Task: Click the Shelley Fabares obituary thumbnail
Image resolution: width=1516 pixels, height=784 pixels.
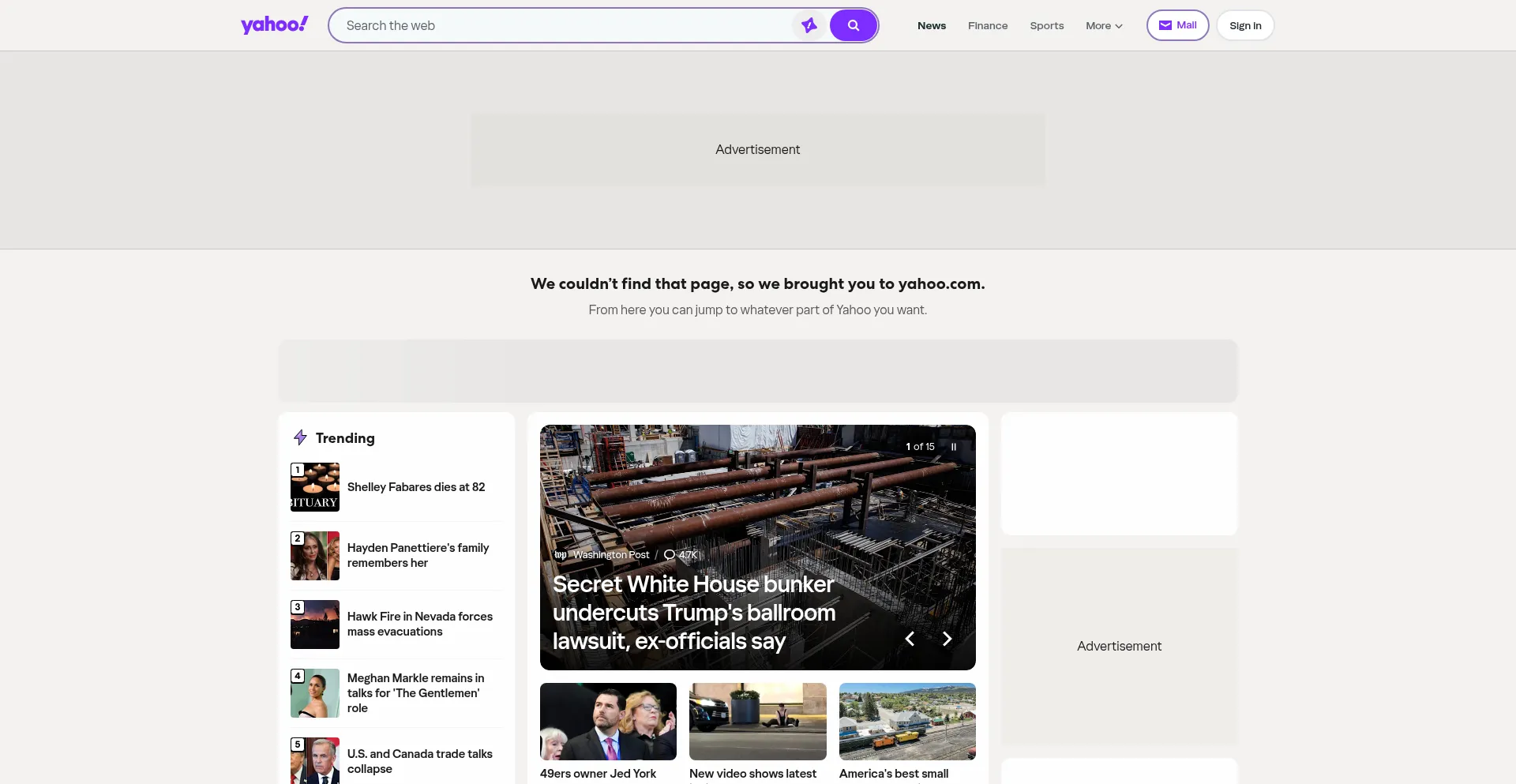Action: coord(315,487)
